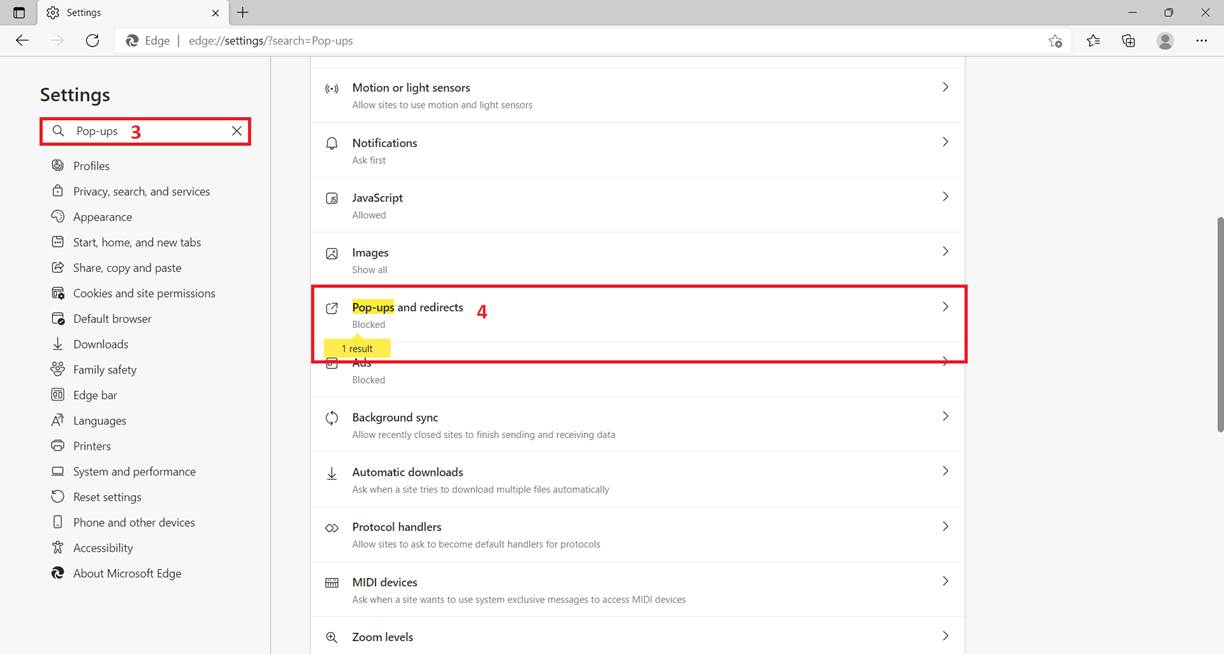Go to Appearance settings
The image size is (1224, 654).
102,217
